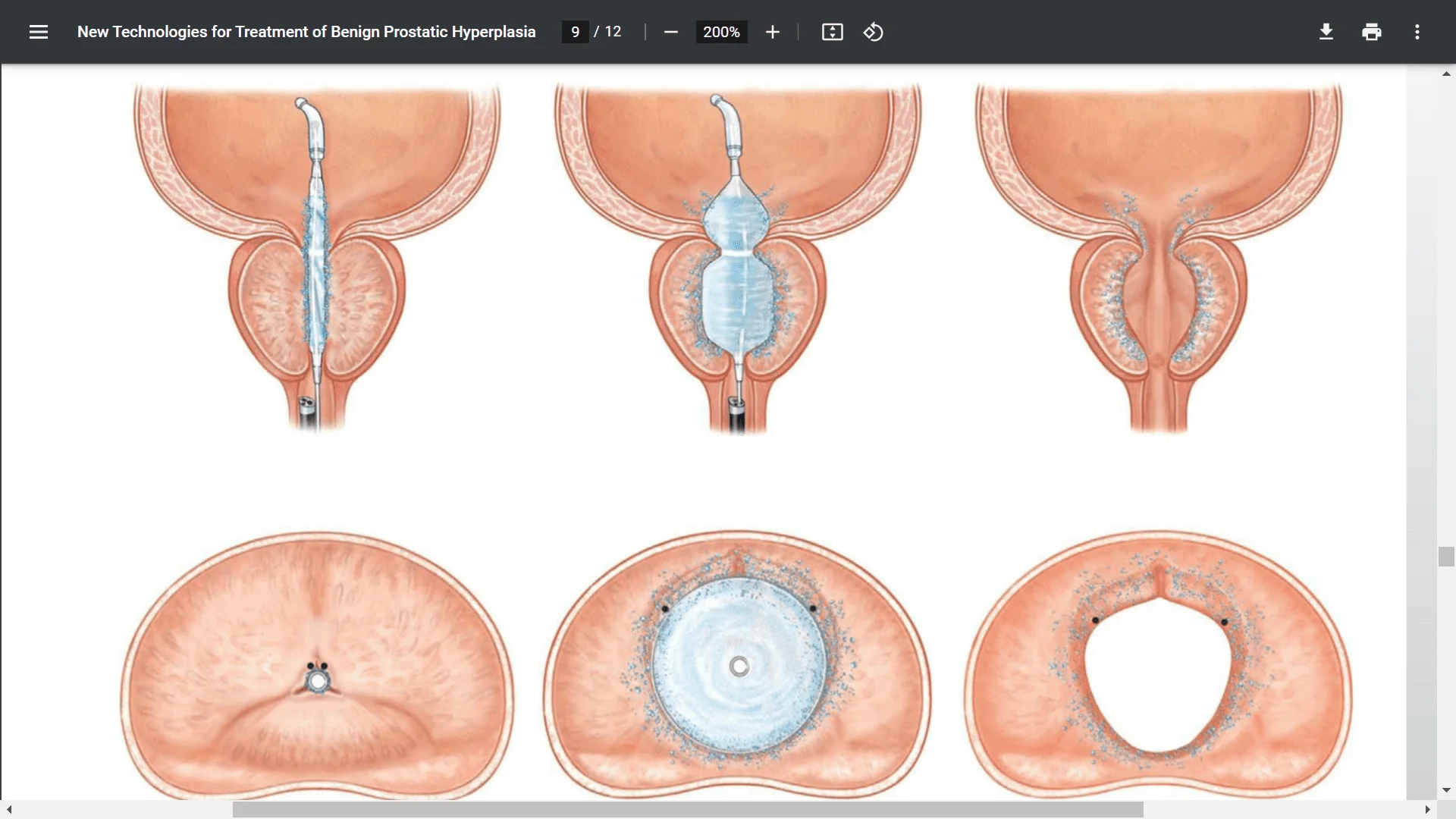1456x819 pixels.
Task: Click the zoom out minus button
Action: tap(670, 32)
